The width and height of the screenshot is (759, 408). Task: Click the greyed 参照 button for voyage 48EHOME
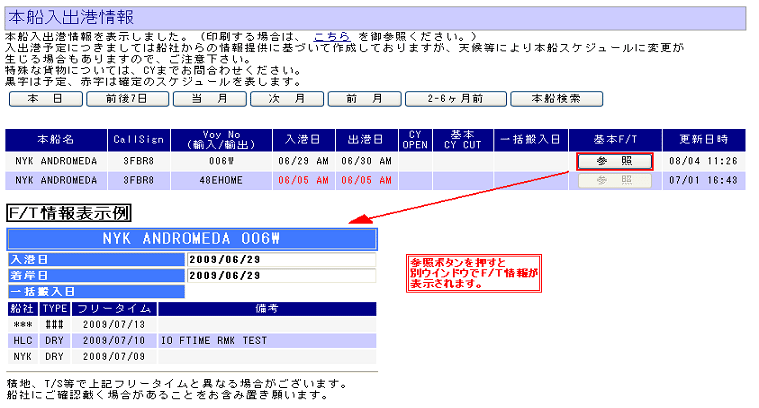[x=614, y=180]
